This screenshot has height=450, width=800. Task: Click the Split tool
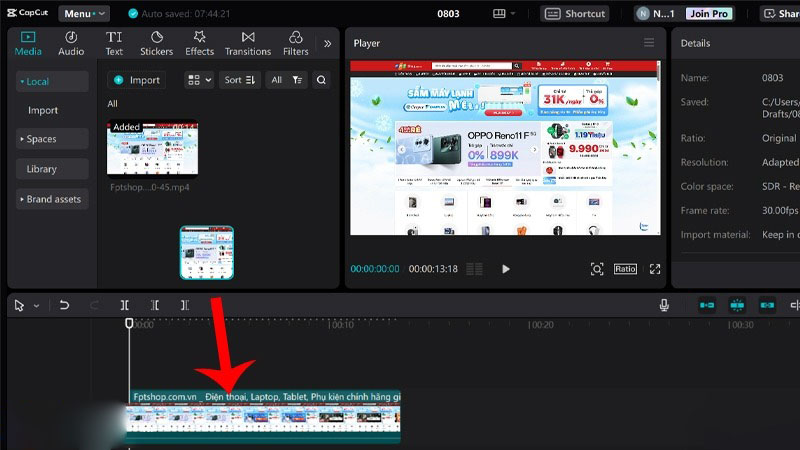124,305
